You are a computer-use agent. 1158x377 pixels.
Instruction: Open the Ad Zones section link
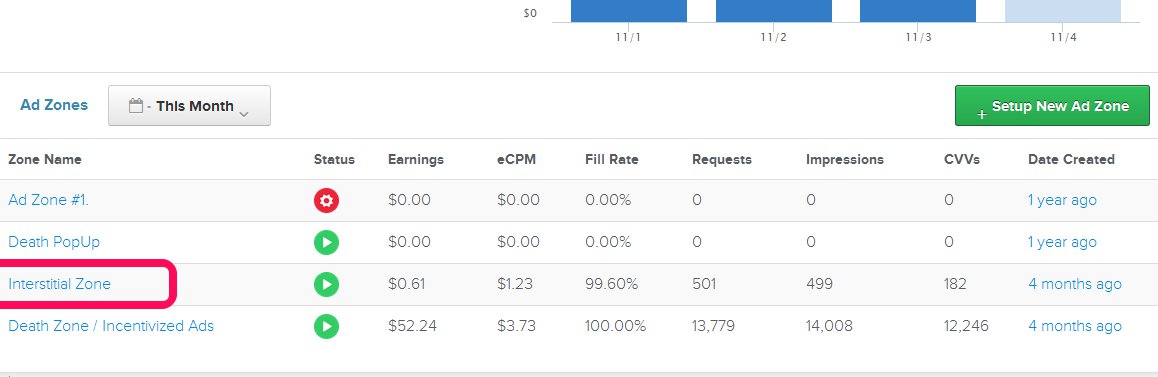54,105
